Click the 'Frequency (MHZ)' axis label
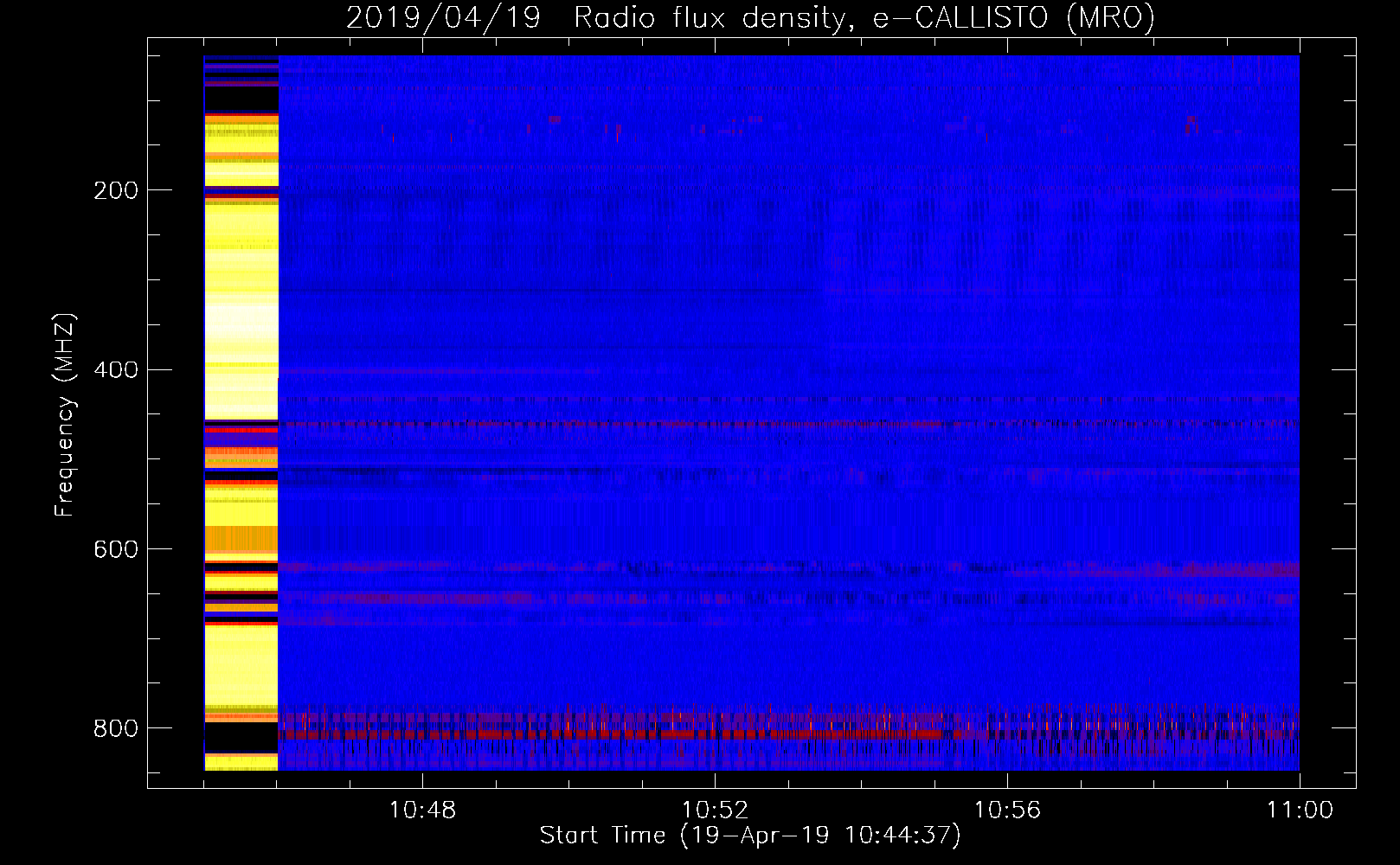The height and width of the screenshot is (865, 1400). [65, 415]
